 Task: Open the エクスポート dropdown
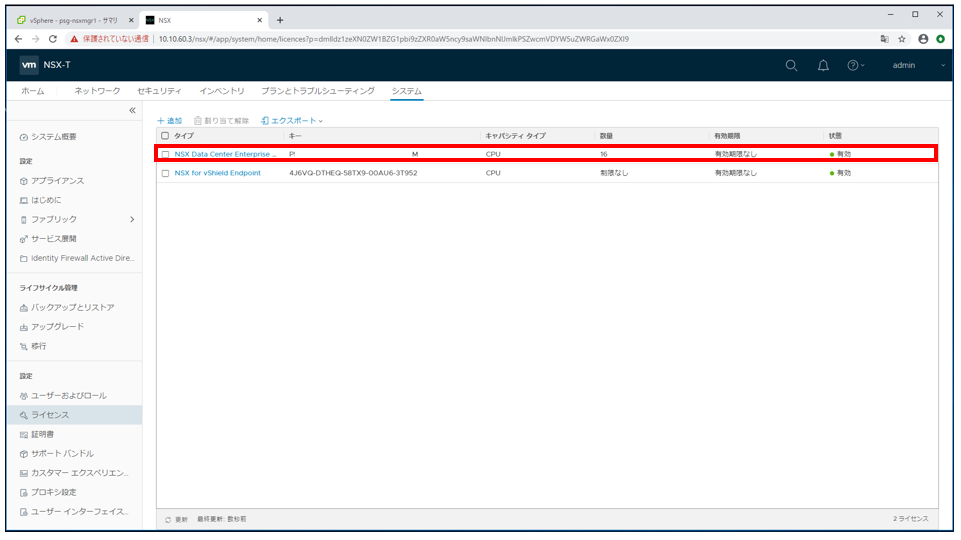point(292,121)
